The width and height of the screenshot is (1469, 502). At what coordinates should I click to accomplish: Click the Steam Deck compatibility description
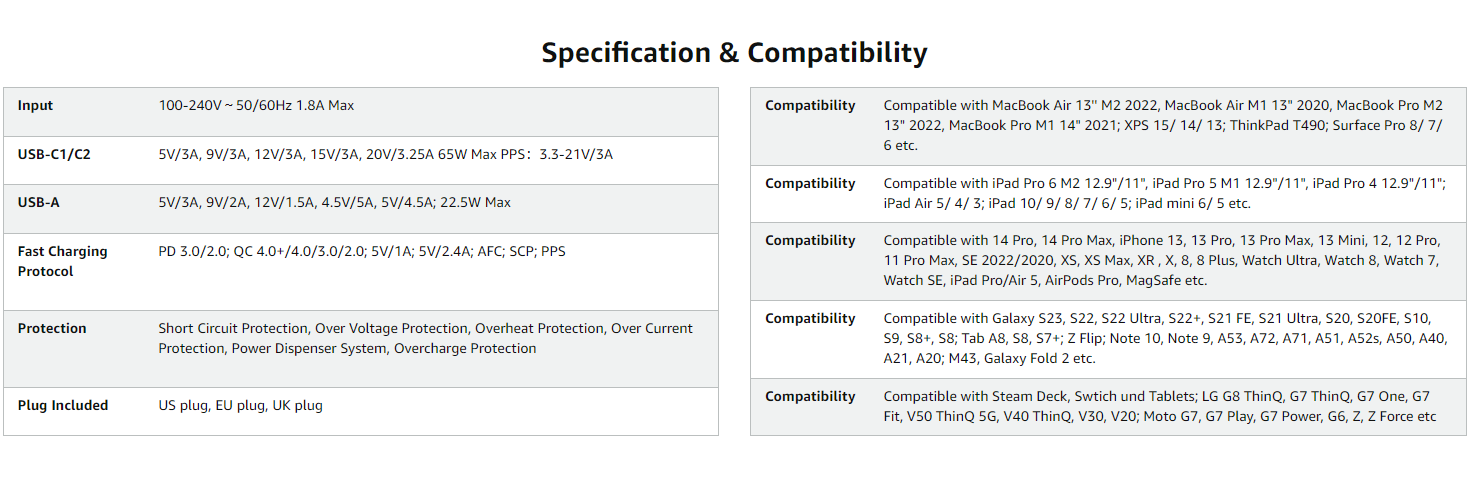1159,406
